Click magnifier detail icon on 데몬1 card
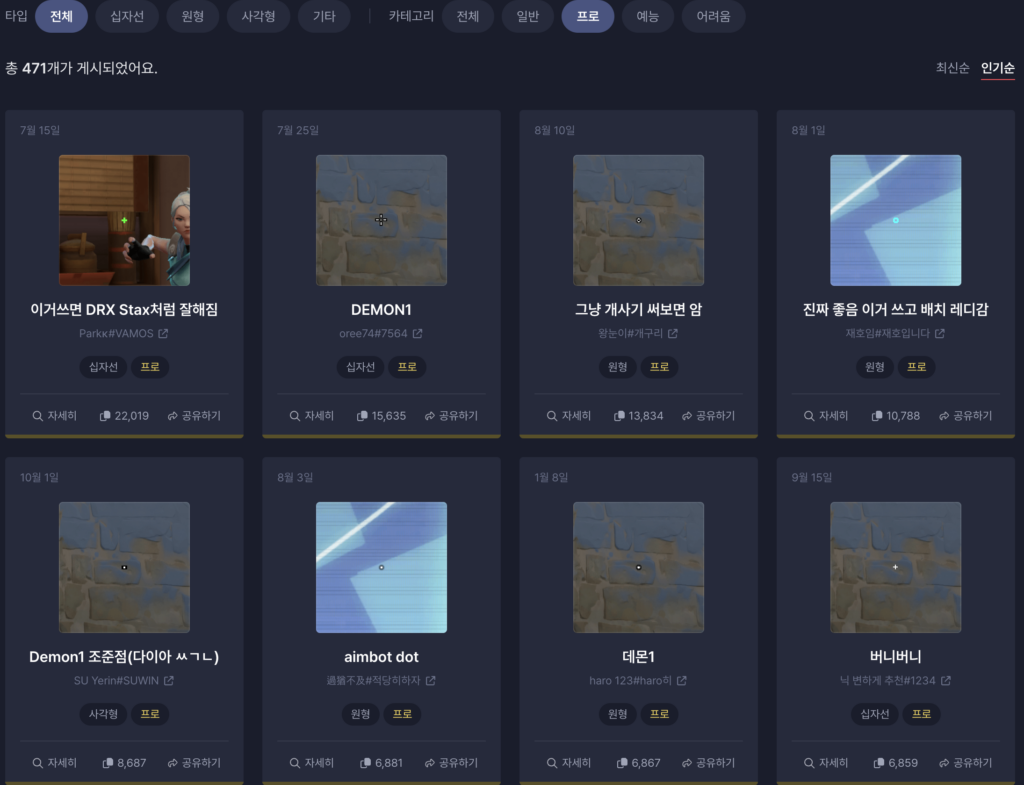This screenshot has height=785, width=1024. point(552,763)
